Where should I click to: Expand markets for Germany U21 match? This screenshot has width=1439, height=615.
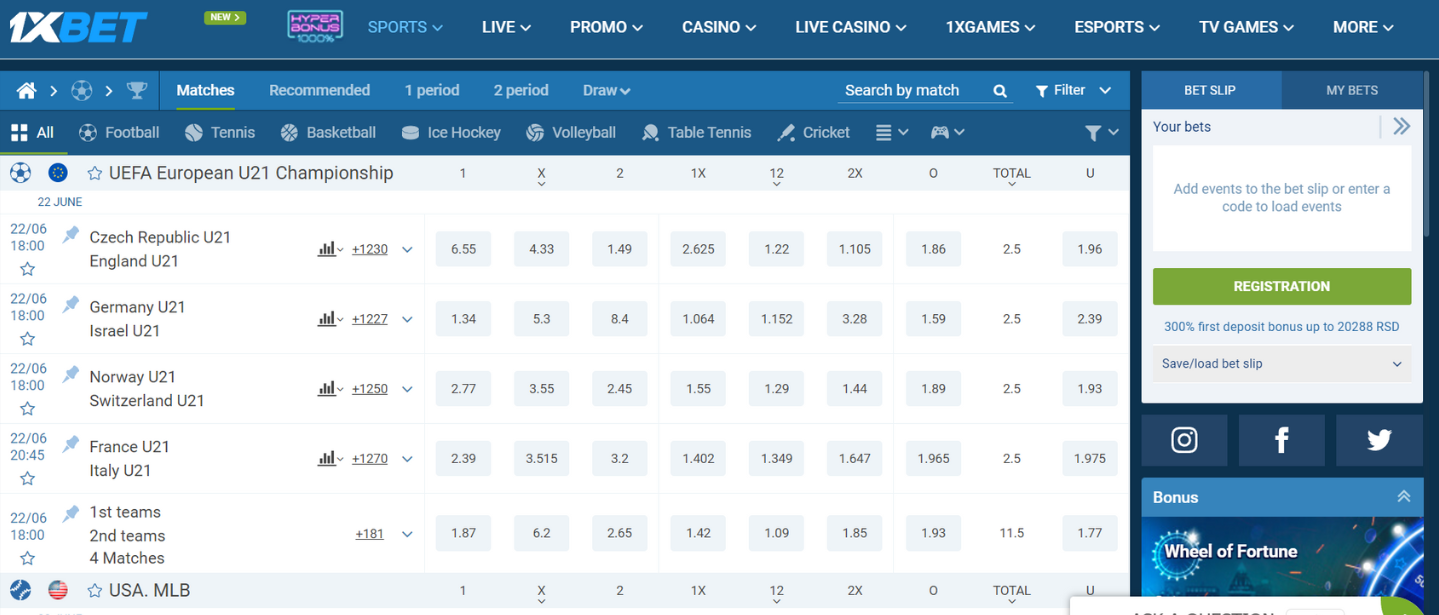click(x=407, y=320)
